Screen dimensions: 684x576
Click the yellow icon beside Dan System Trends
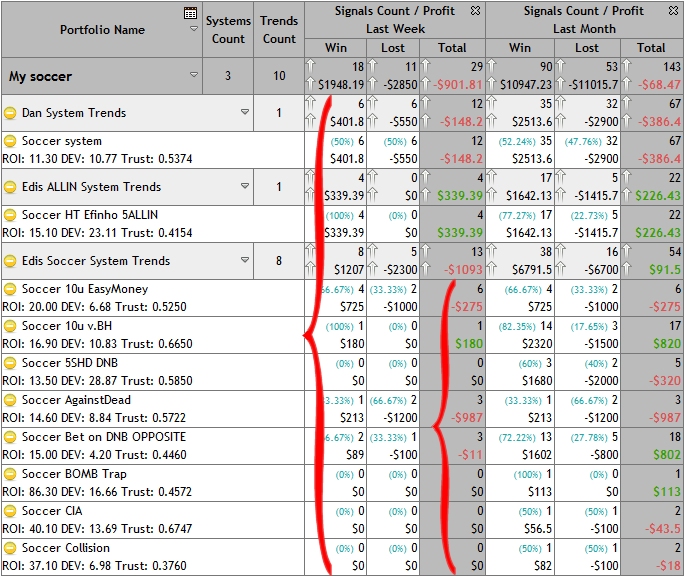coord(11,114)
